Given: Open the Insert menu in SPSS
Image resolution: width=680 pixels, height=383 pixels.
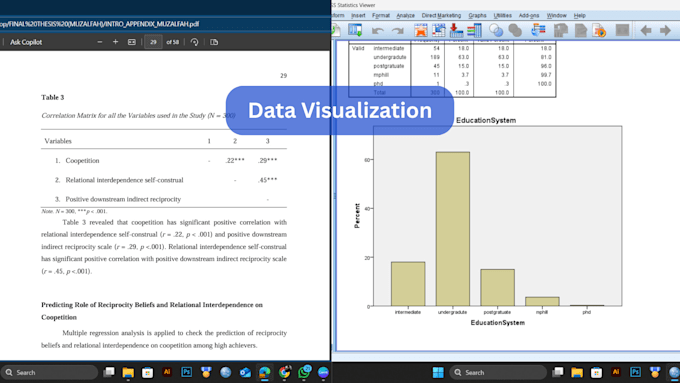Looking at the screenshot, I should pyautogui.click(x=358, y=16).
